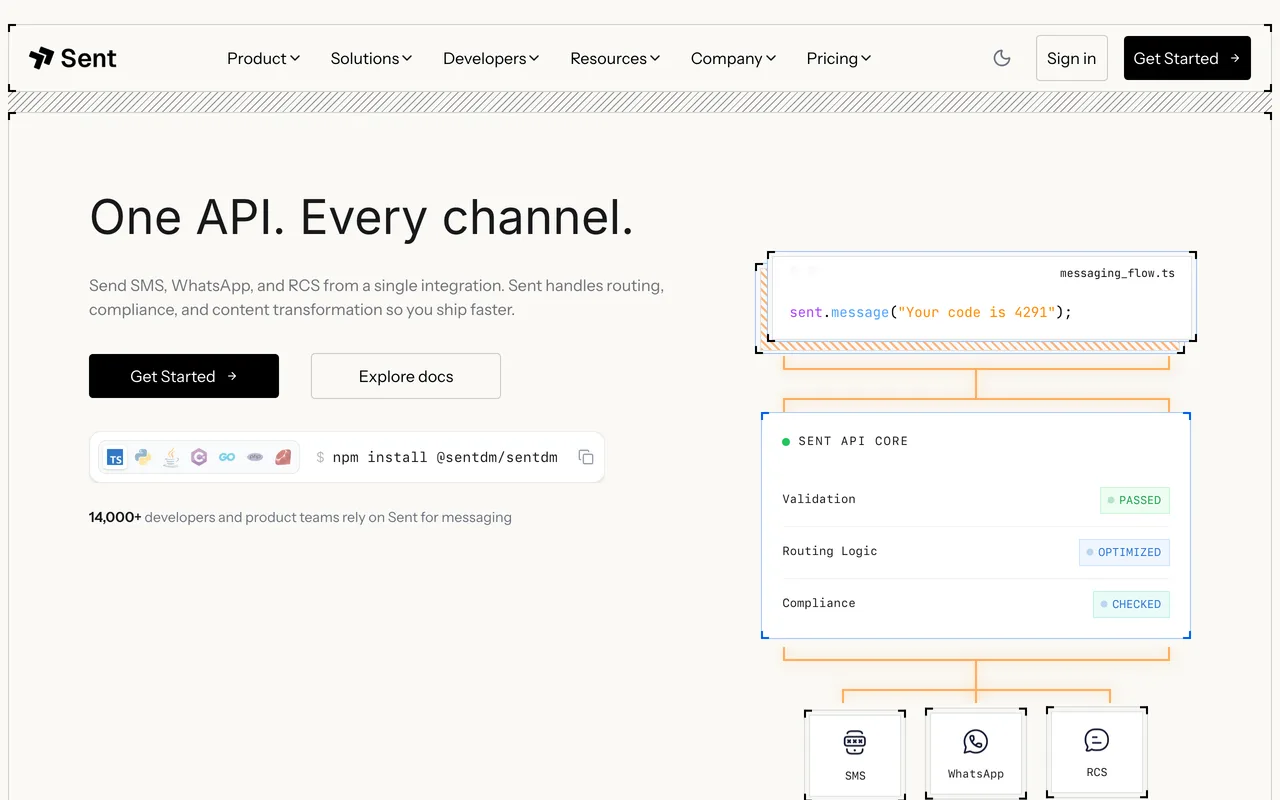
Task: Open the Explore docs link
Action: click(406, 376)
